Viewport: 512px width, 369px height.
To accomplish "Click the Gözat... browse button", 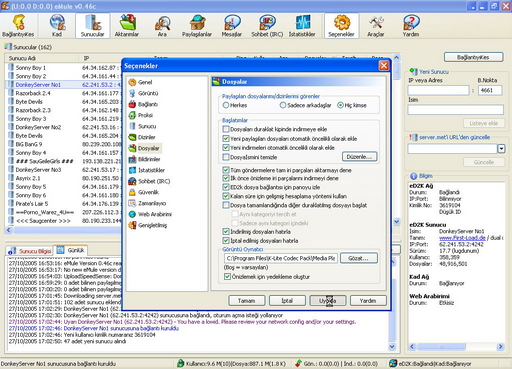I will 359,258.
